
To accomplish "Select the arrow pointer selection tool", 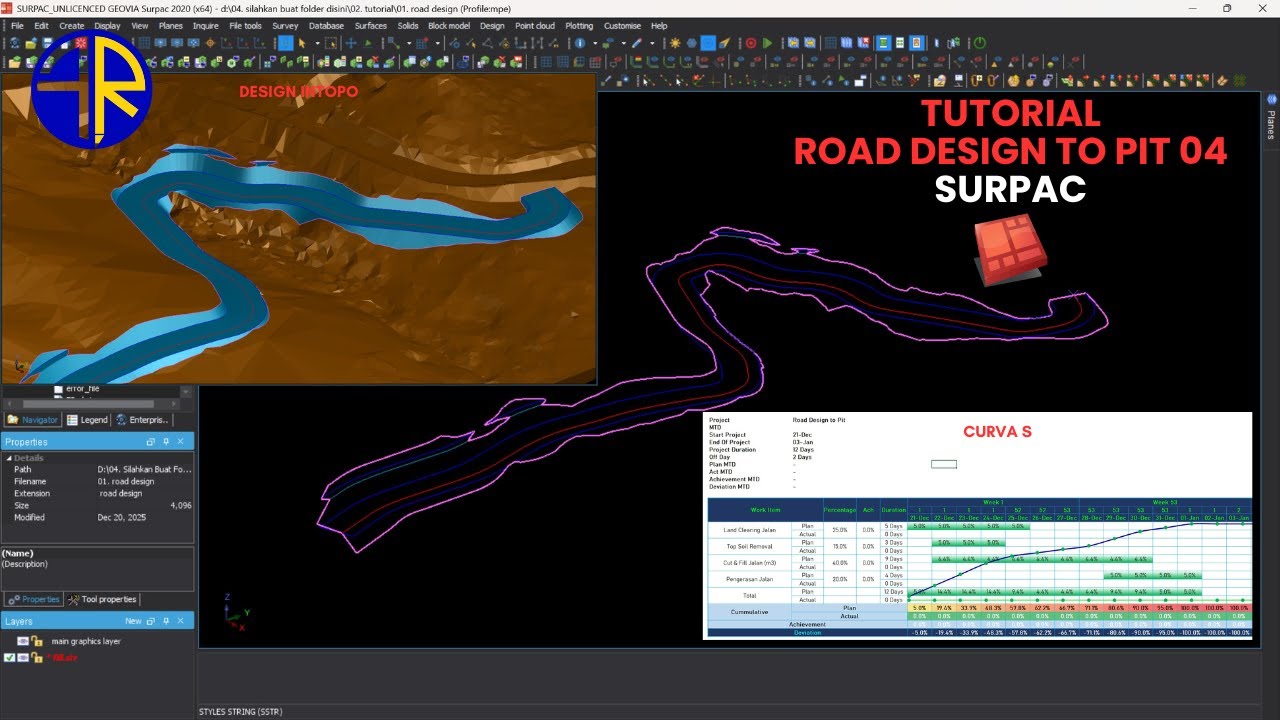I will tap(302, 43).
